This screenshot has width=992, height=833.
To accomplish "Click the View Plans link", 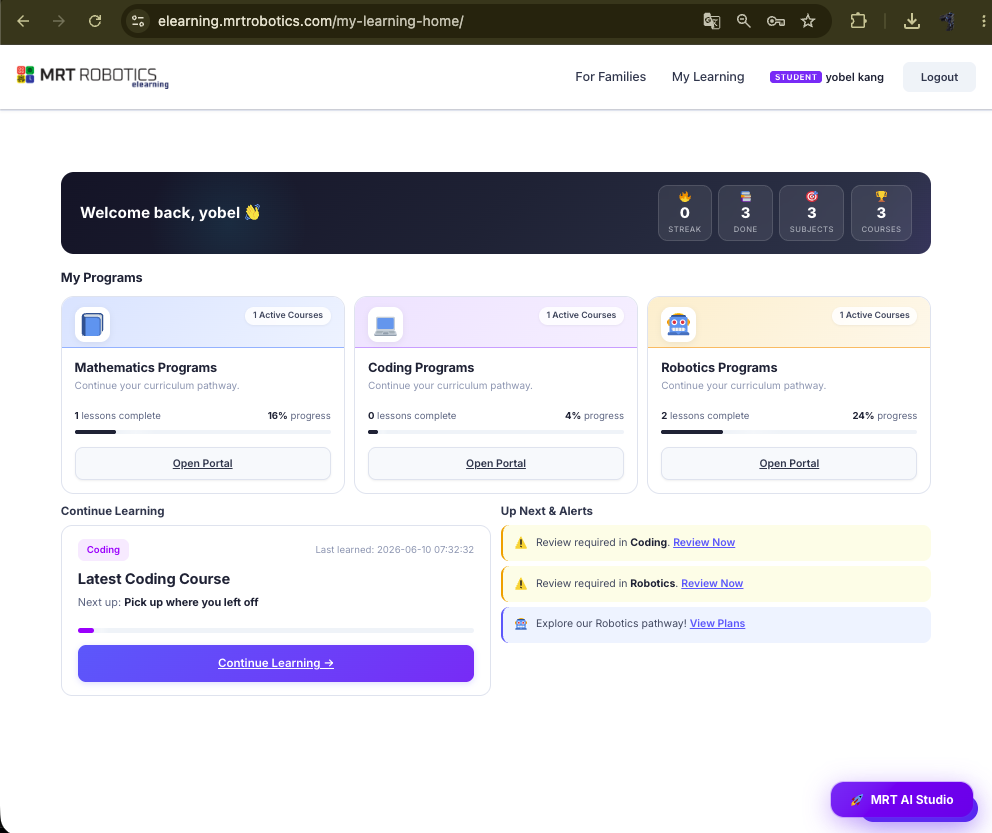I will coord(717,623).
